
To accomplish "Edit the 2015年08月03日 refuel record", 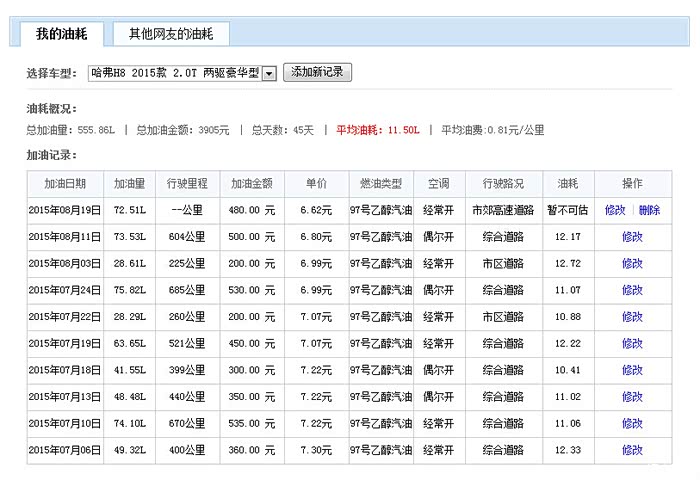I will [632, 263].
